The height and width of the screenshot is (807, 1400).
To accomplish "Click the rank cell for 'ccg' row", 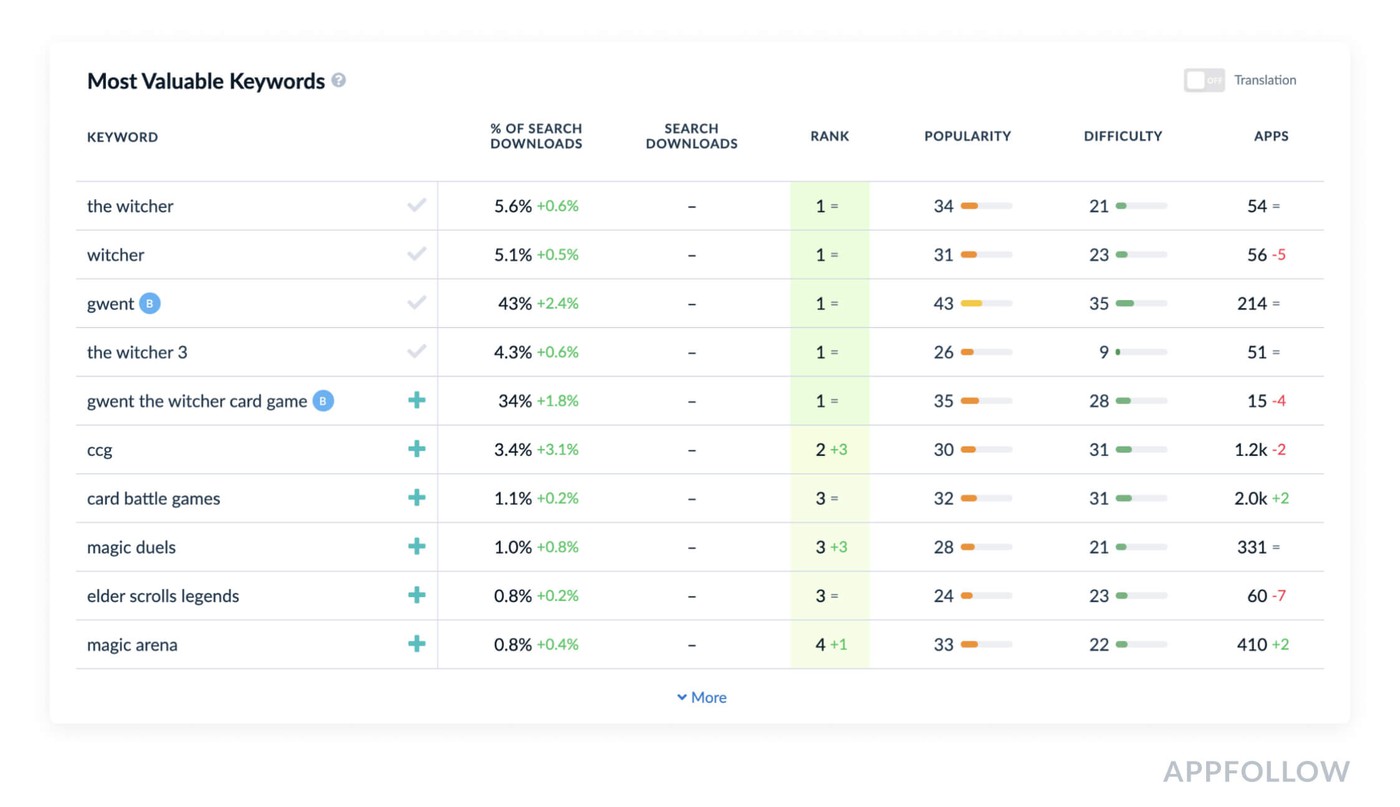I will coord(829,449).
